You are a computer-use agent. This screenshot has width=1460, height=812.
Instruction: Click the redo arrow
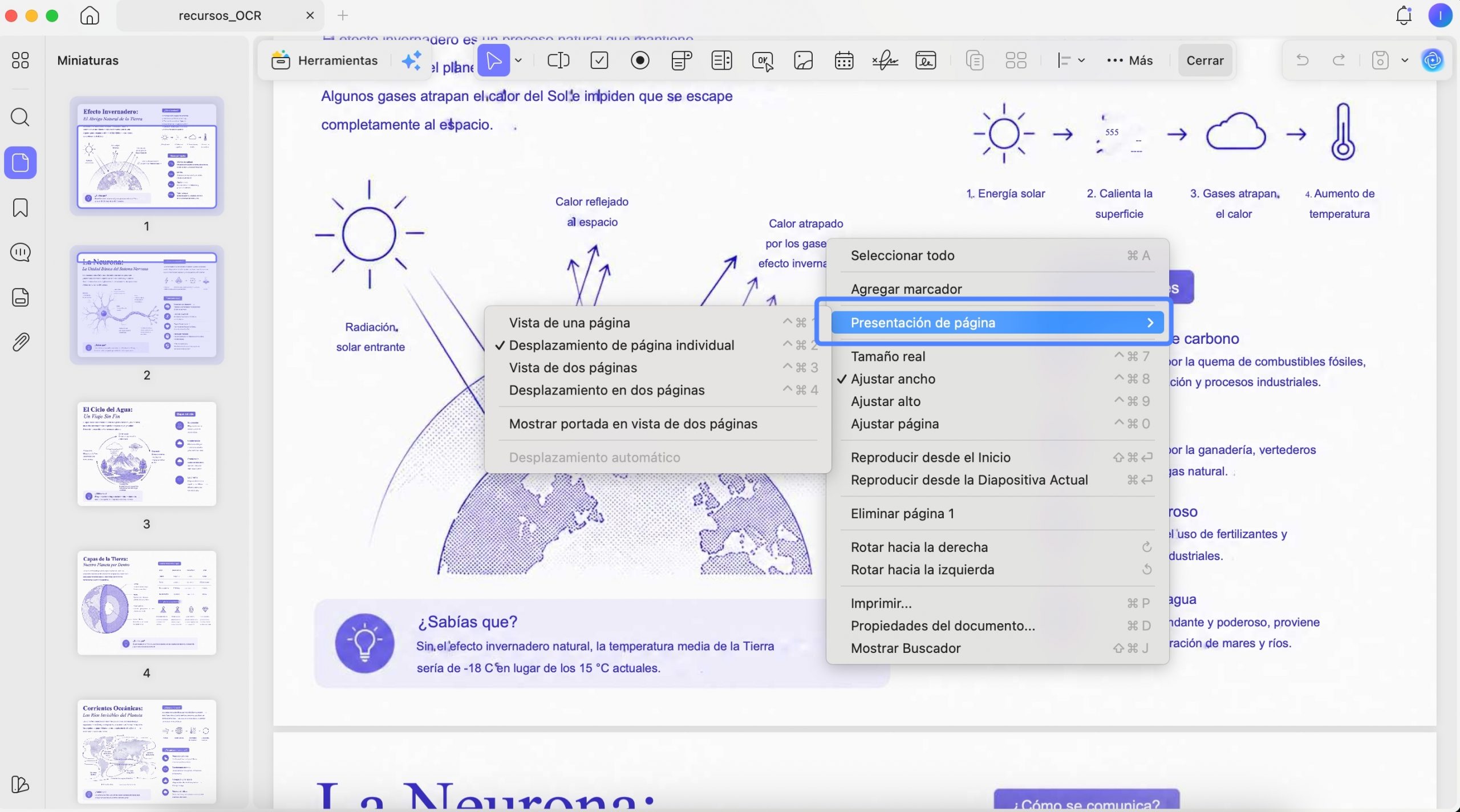(x=1339, y=60)
